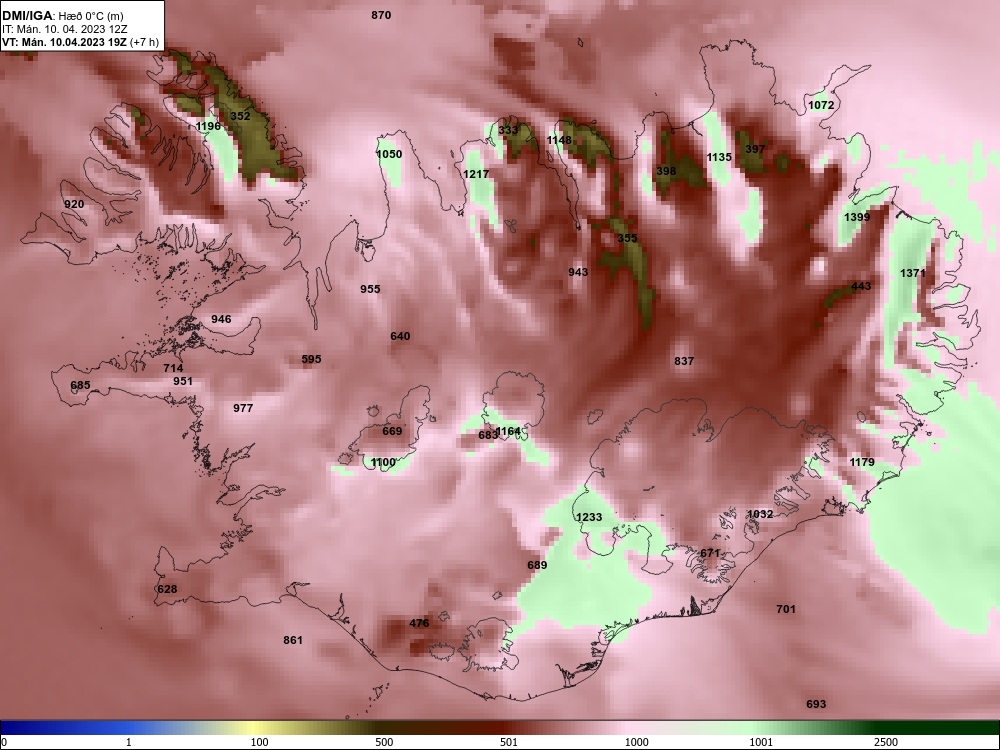The height and width of the screenshot is (750, 1000).
Task: Select the 861 value off the south coast
Action: 293,640
